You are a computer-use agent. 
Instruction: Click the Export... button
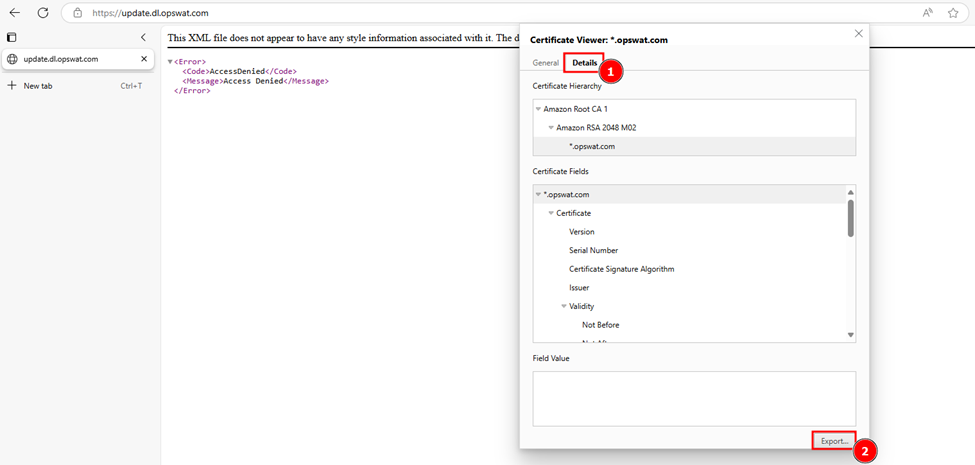(x=834, y=441)
